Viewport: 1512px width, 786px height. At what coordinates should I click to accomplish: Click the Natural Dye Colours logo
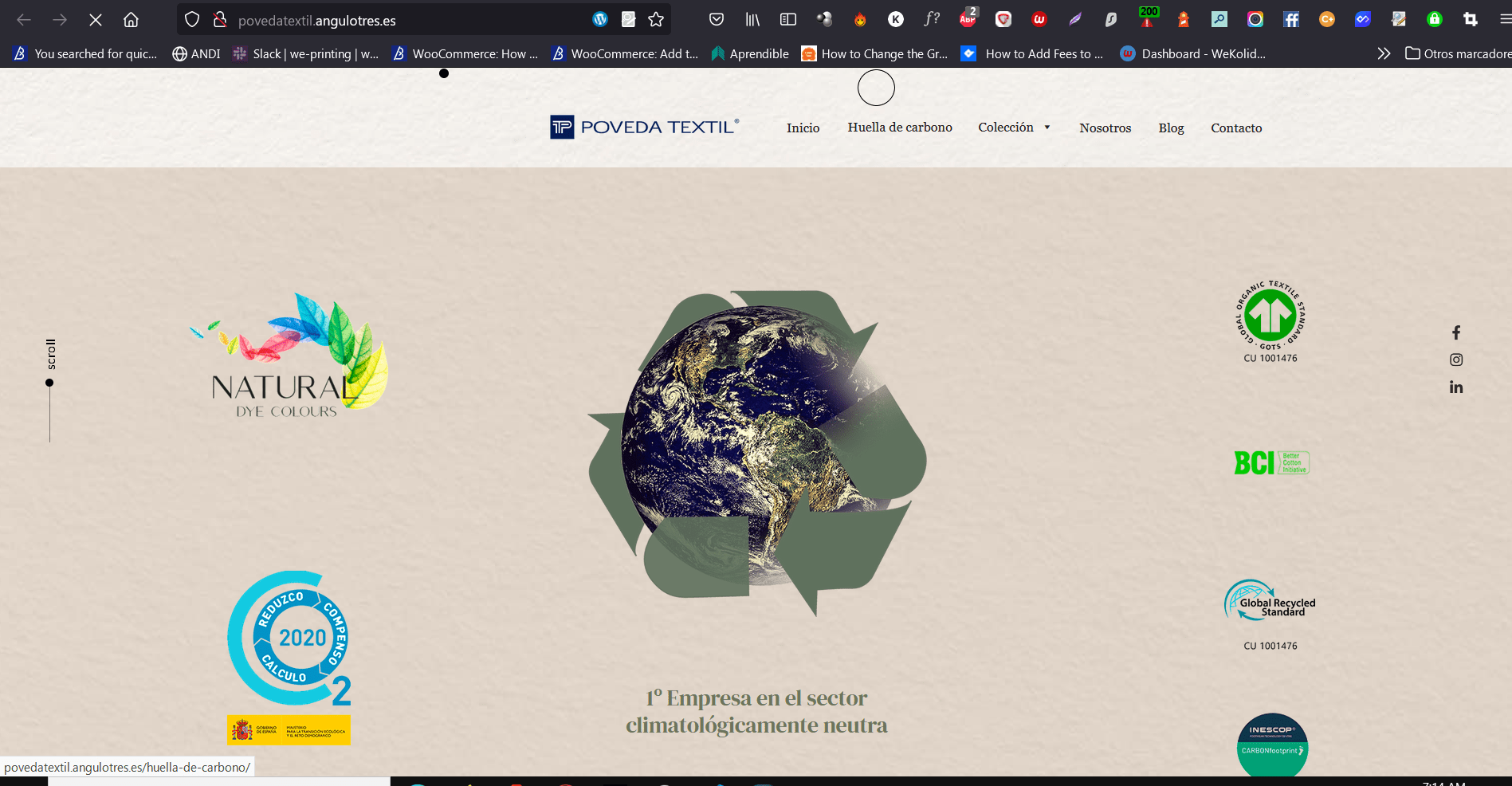point(289,356)
